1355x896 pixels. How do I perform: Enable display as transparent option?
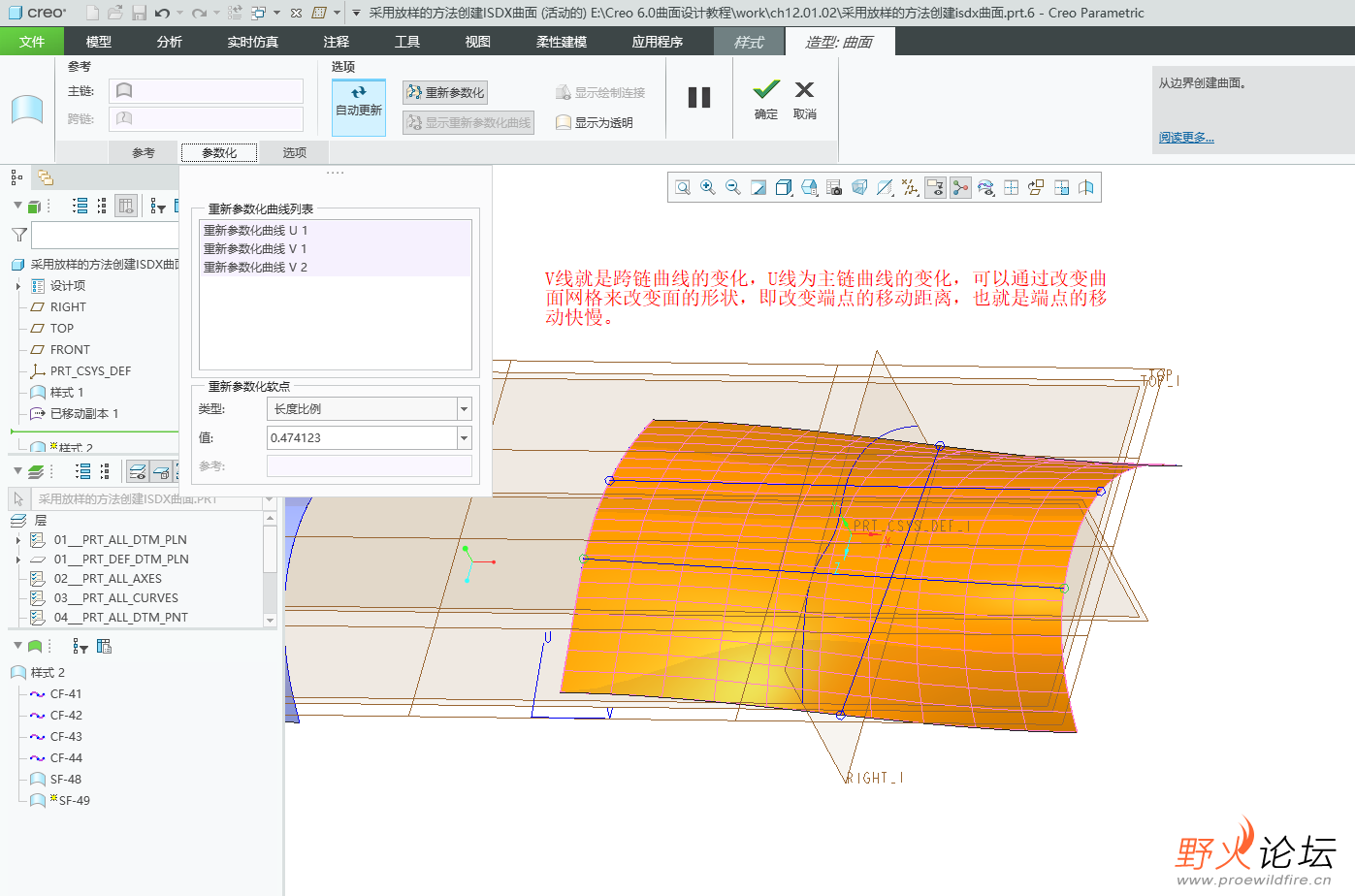(595, 122)
